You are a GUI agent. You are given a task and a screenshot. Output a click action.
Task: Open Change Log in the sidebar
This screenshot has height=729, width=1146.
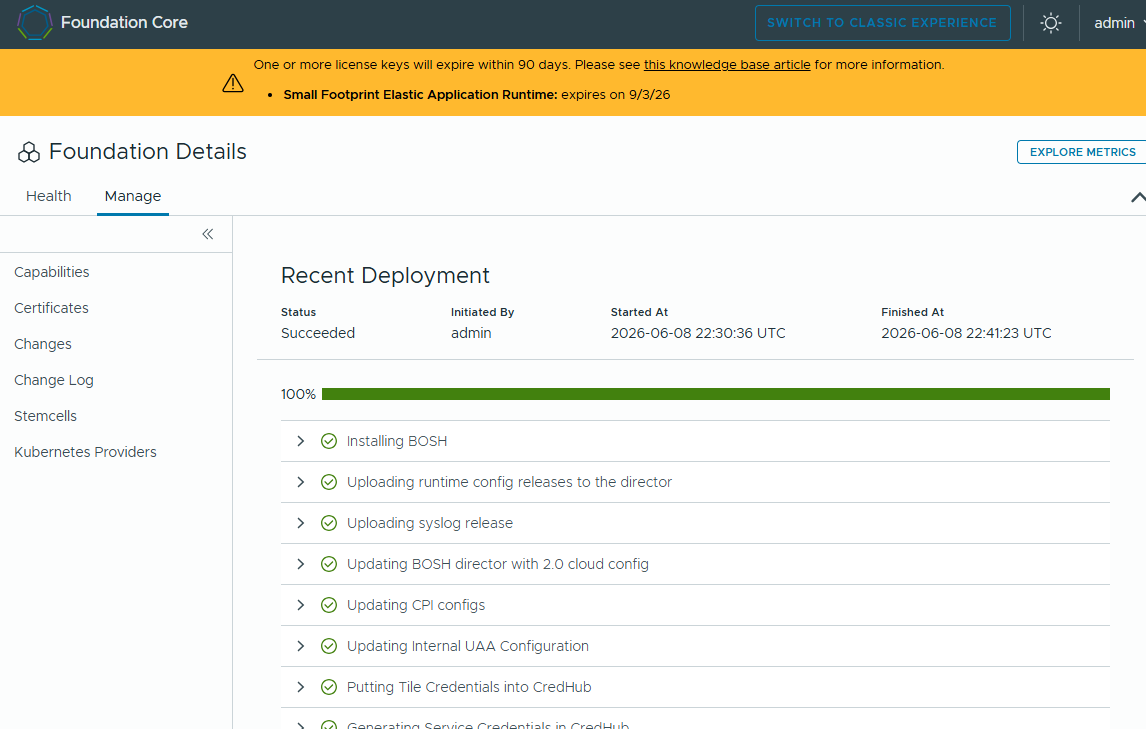(x=54, y=380)
